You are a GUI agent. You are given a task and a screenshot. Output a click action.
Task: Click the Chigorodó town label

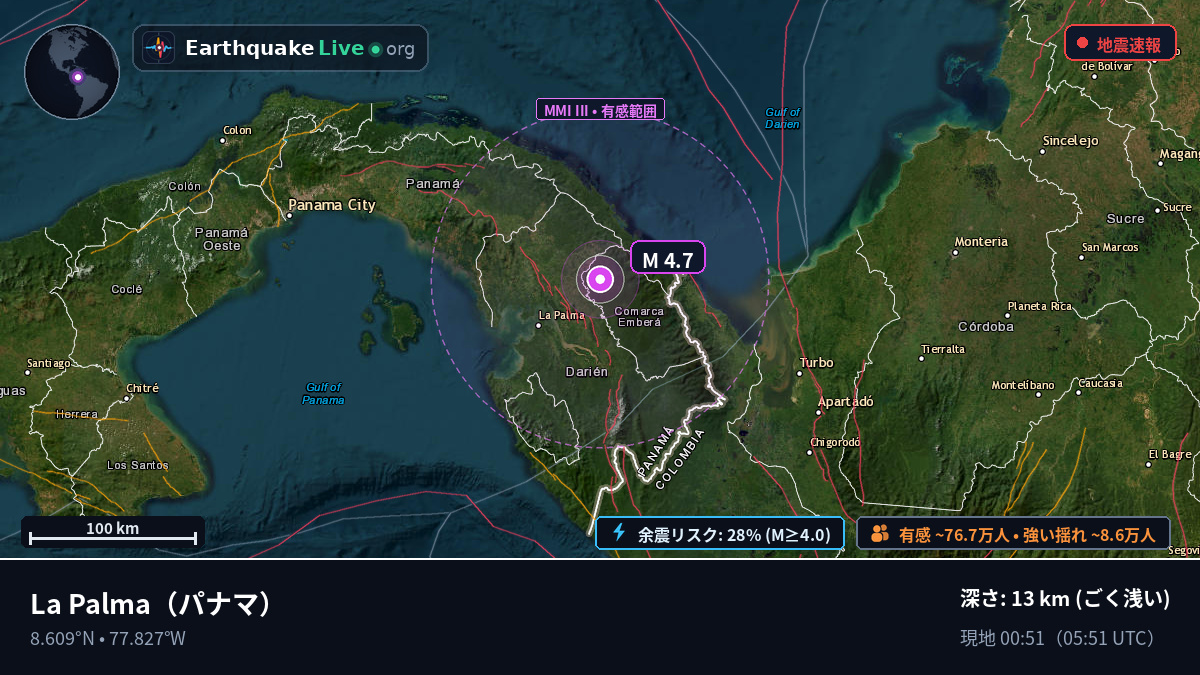point(835,441)
